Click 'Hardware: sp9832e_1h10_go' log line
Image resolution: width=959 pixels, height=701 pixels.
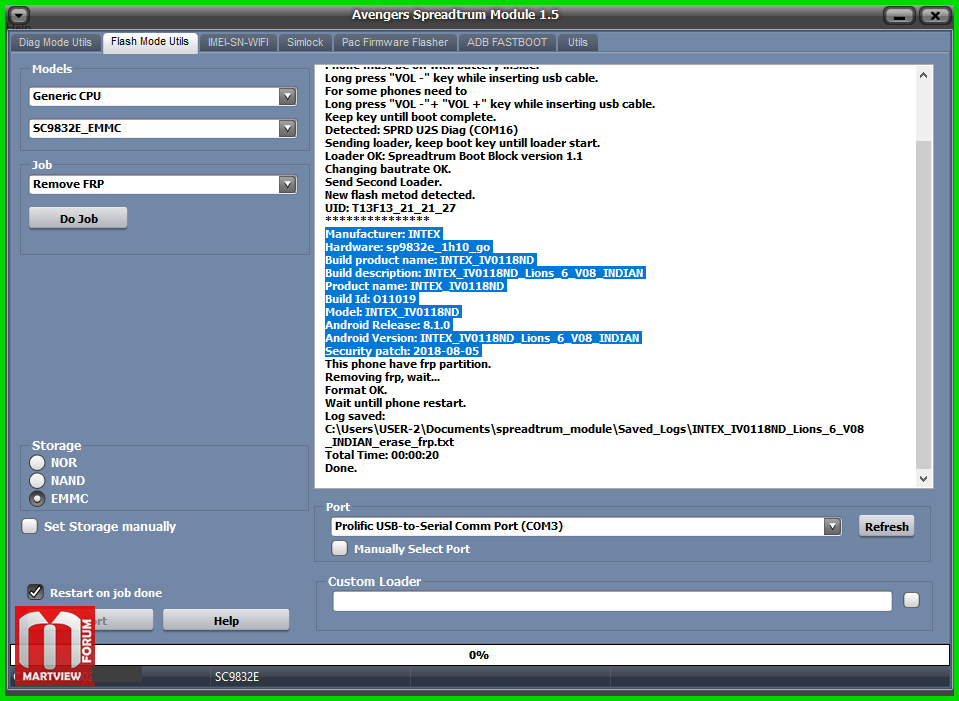tap(408, 247)
